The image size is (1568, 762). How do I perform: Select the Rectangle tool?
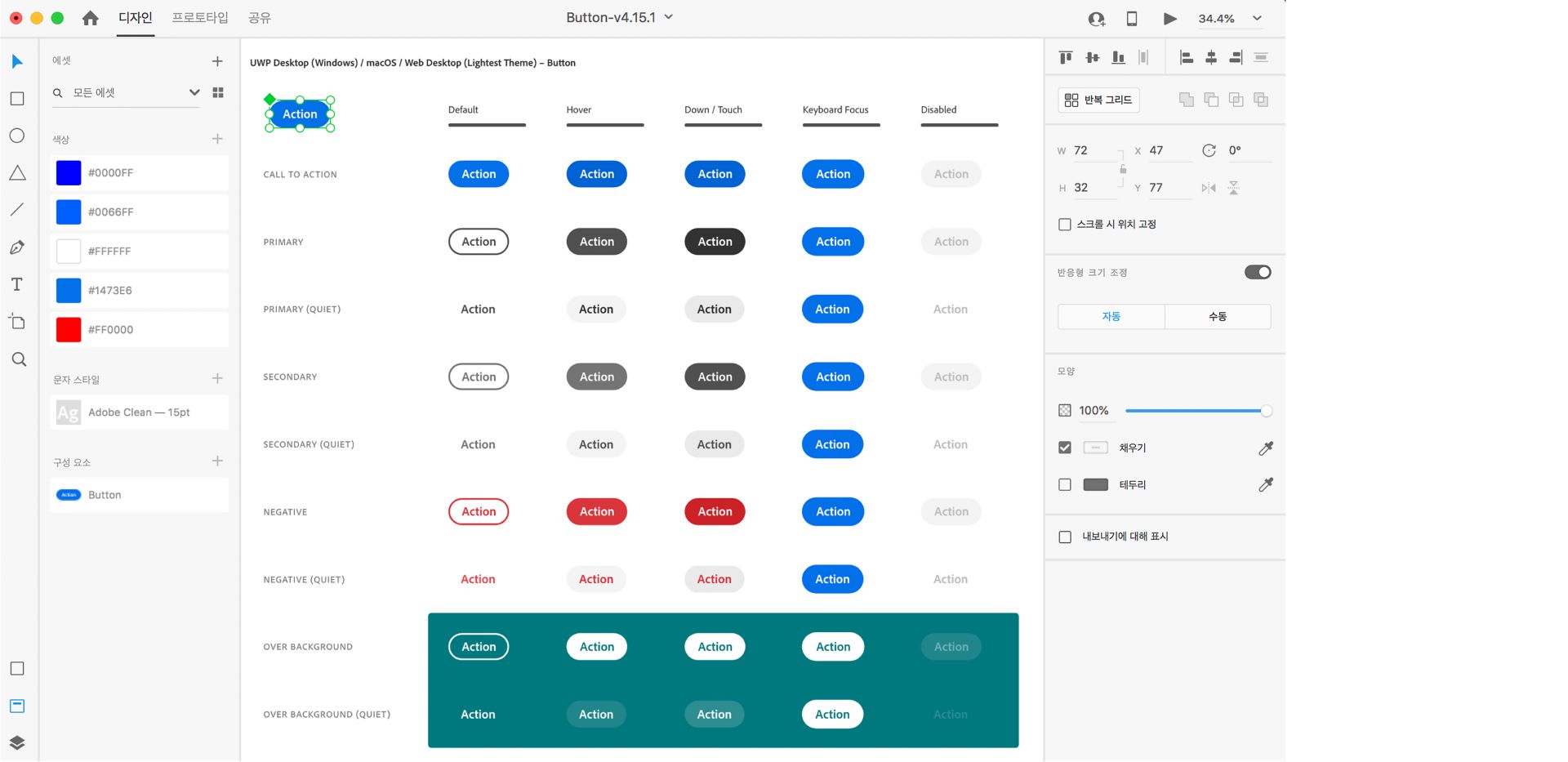coord(17,99)
